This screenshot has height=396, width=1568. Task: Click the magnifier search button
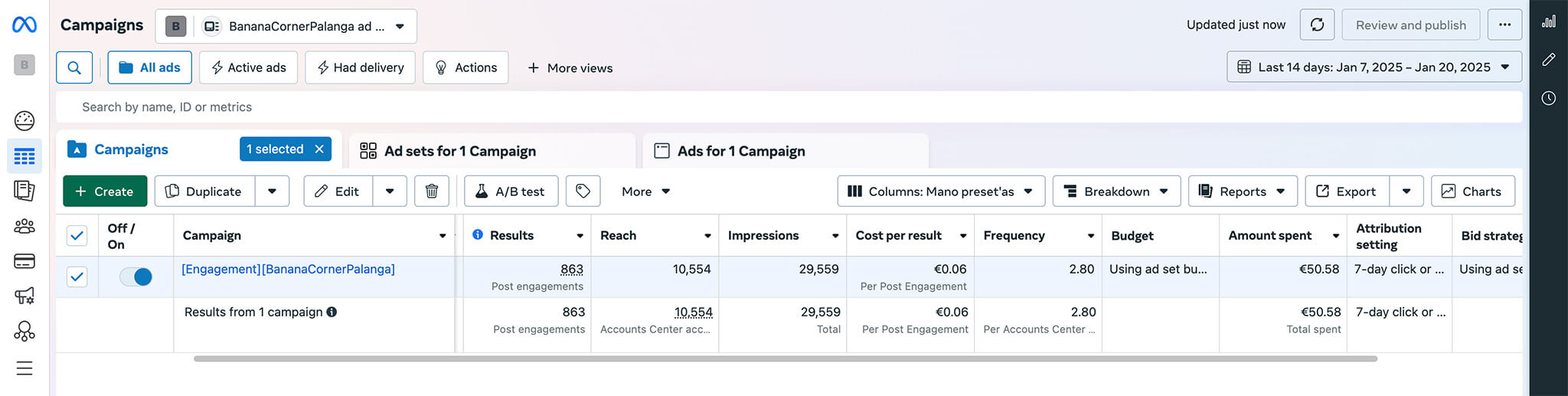(x=74, y=67)
